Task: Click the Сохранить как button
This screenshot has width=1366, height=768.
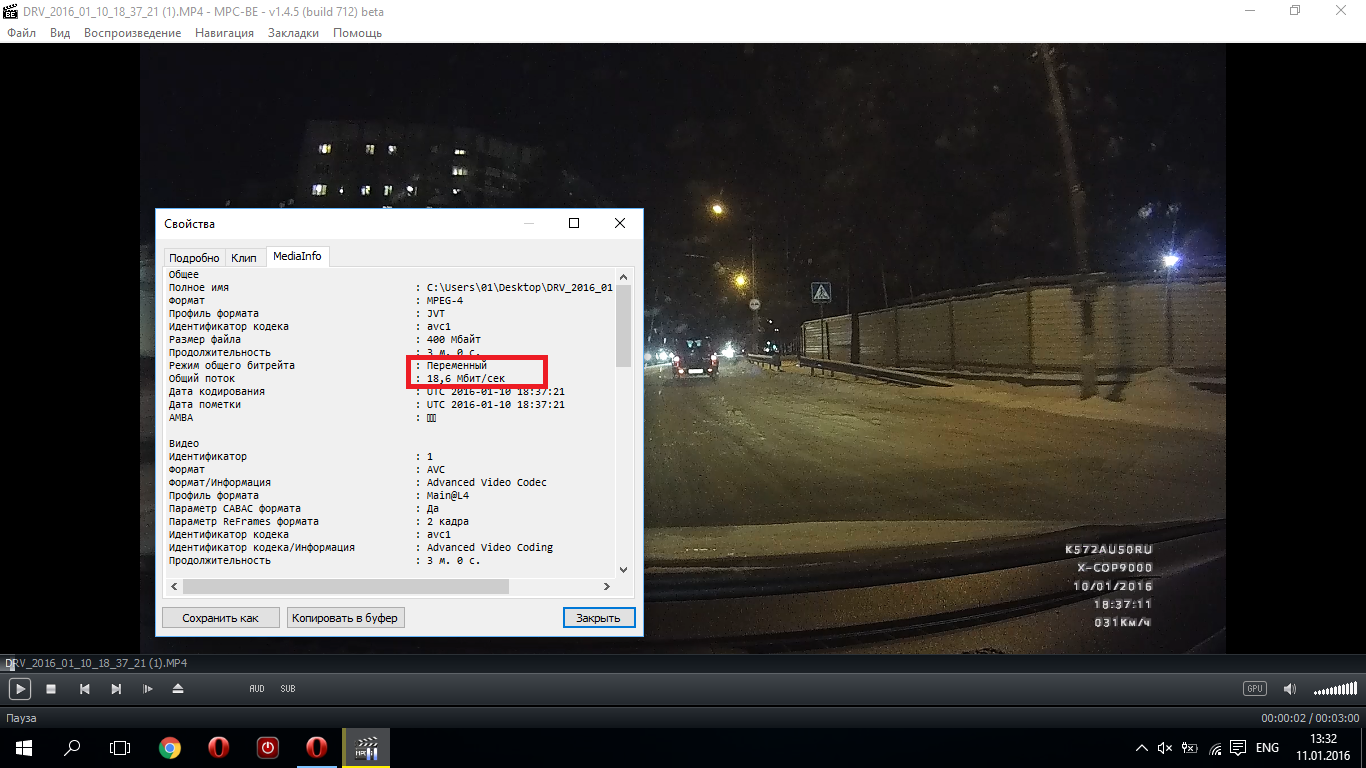Action: click(x=220, y=618)
